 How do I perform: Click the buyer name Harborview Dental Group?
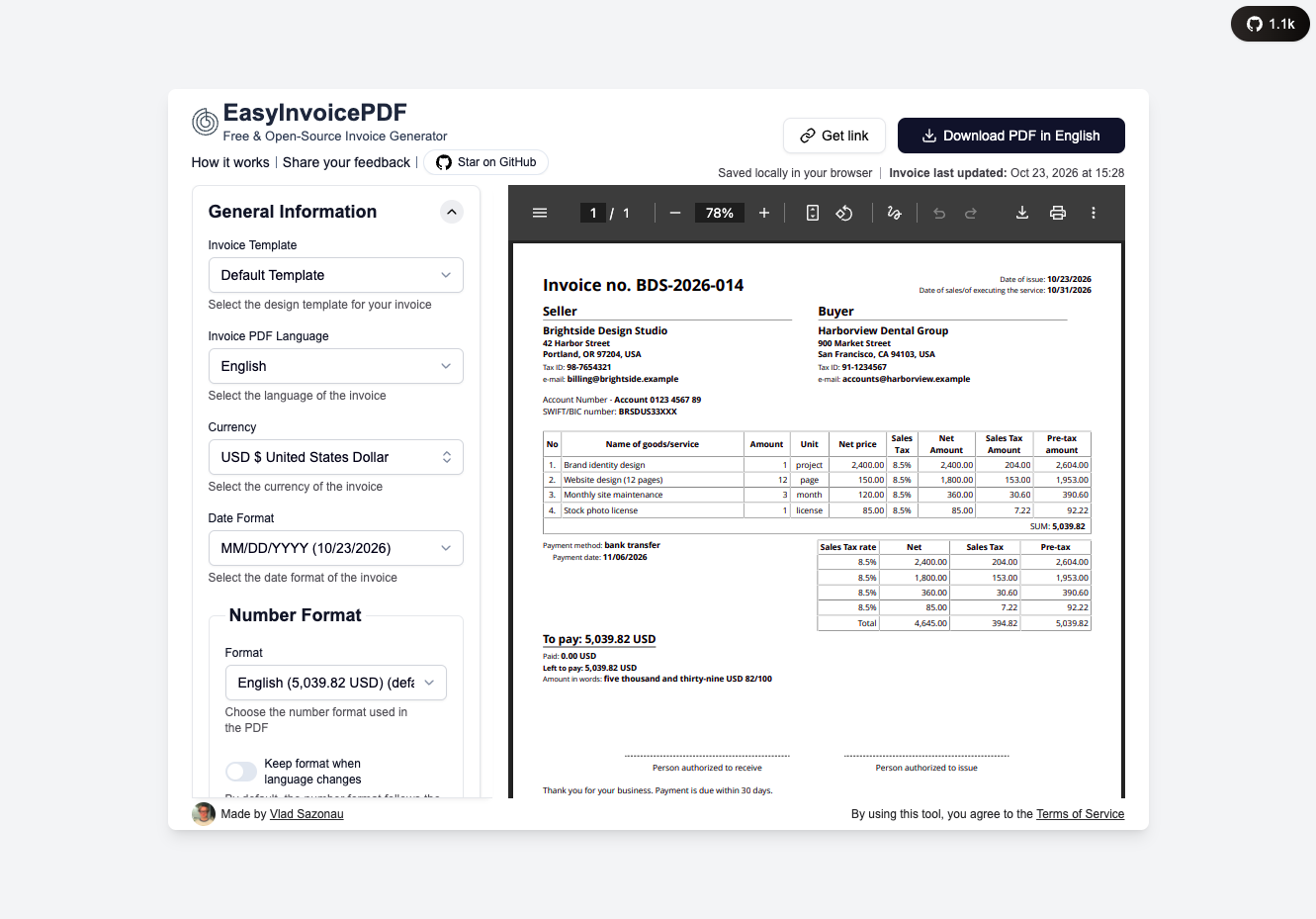click(x=883, y=330)
